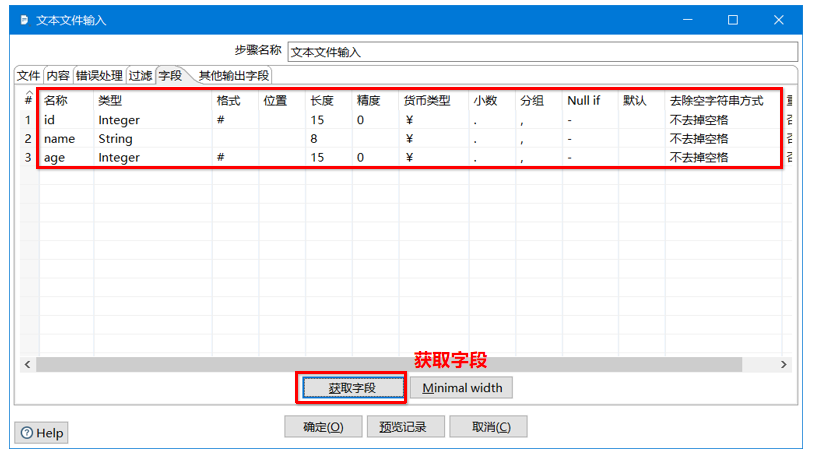Click the 小数 column header
Image resolution: width=818 pixels, height=458 pixels.
click(x=492, y=100)
